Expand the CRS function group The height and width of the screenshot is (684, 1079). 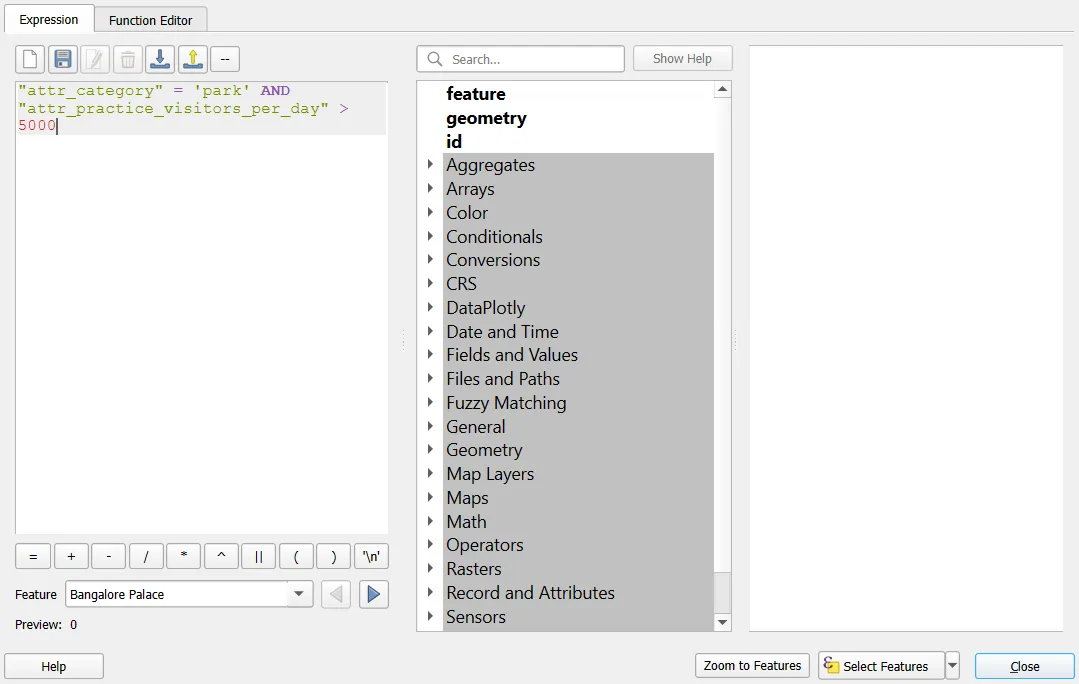[x=430, y=284]
